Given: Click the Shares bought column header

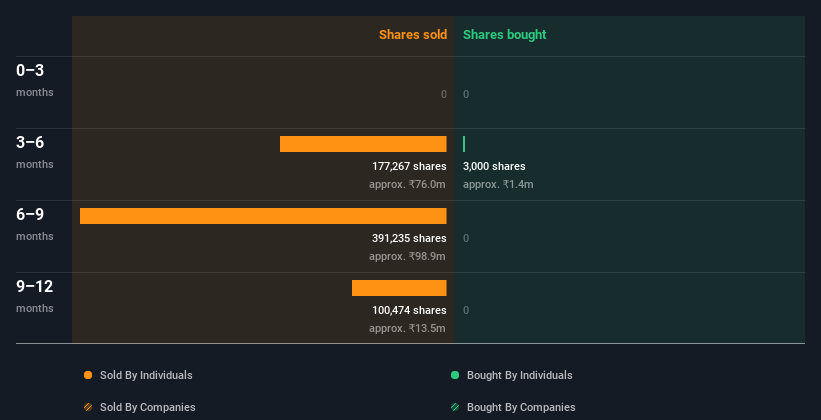Looking at the screenshot, I should click(505, 35).
